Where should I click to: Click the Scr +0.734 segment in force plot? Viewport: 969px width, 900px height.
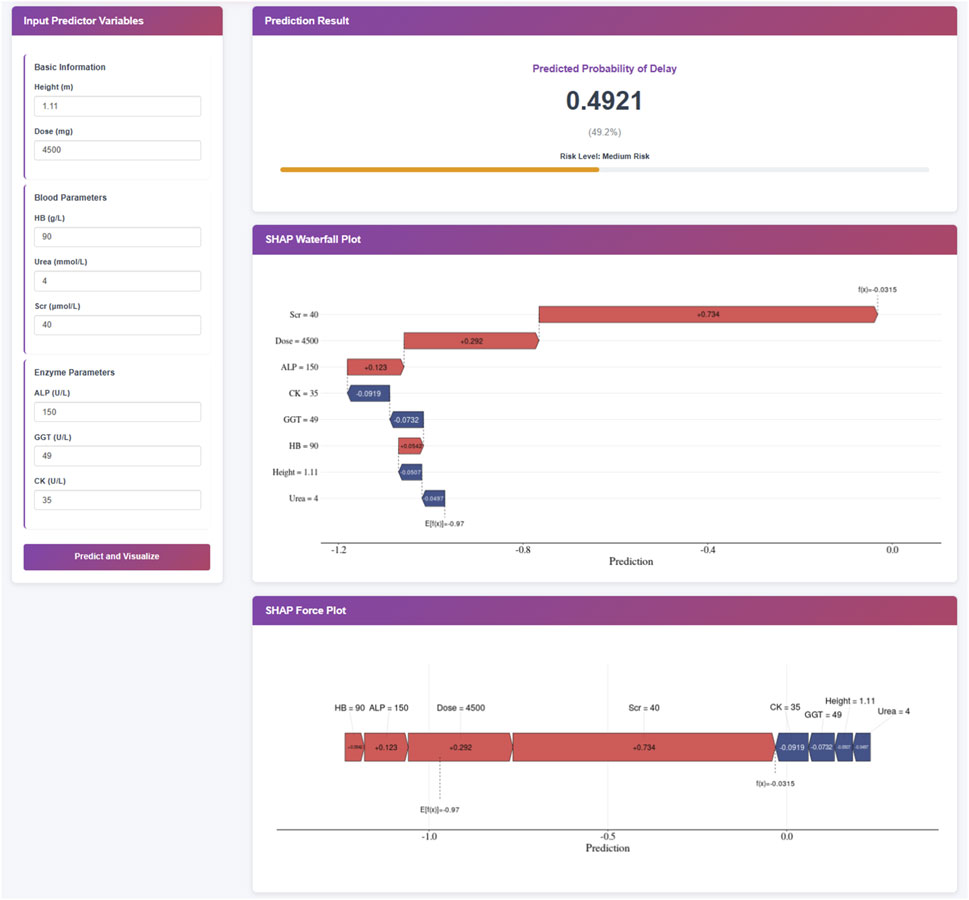tap(643, 747)
